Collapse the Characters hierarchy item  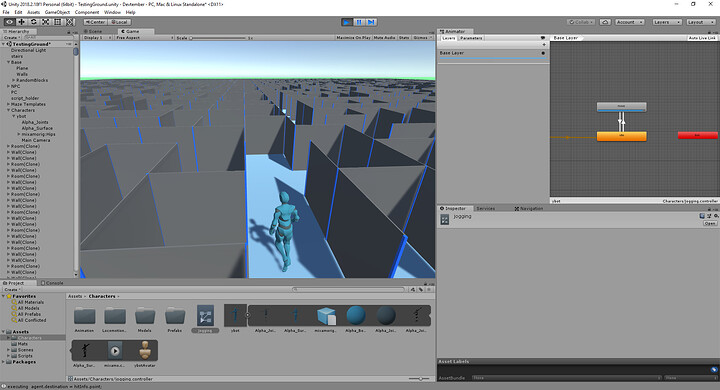[8, 110]
